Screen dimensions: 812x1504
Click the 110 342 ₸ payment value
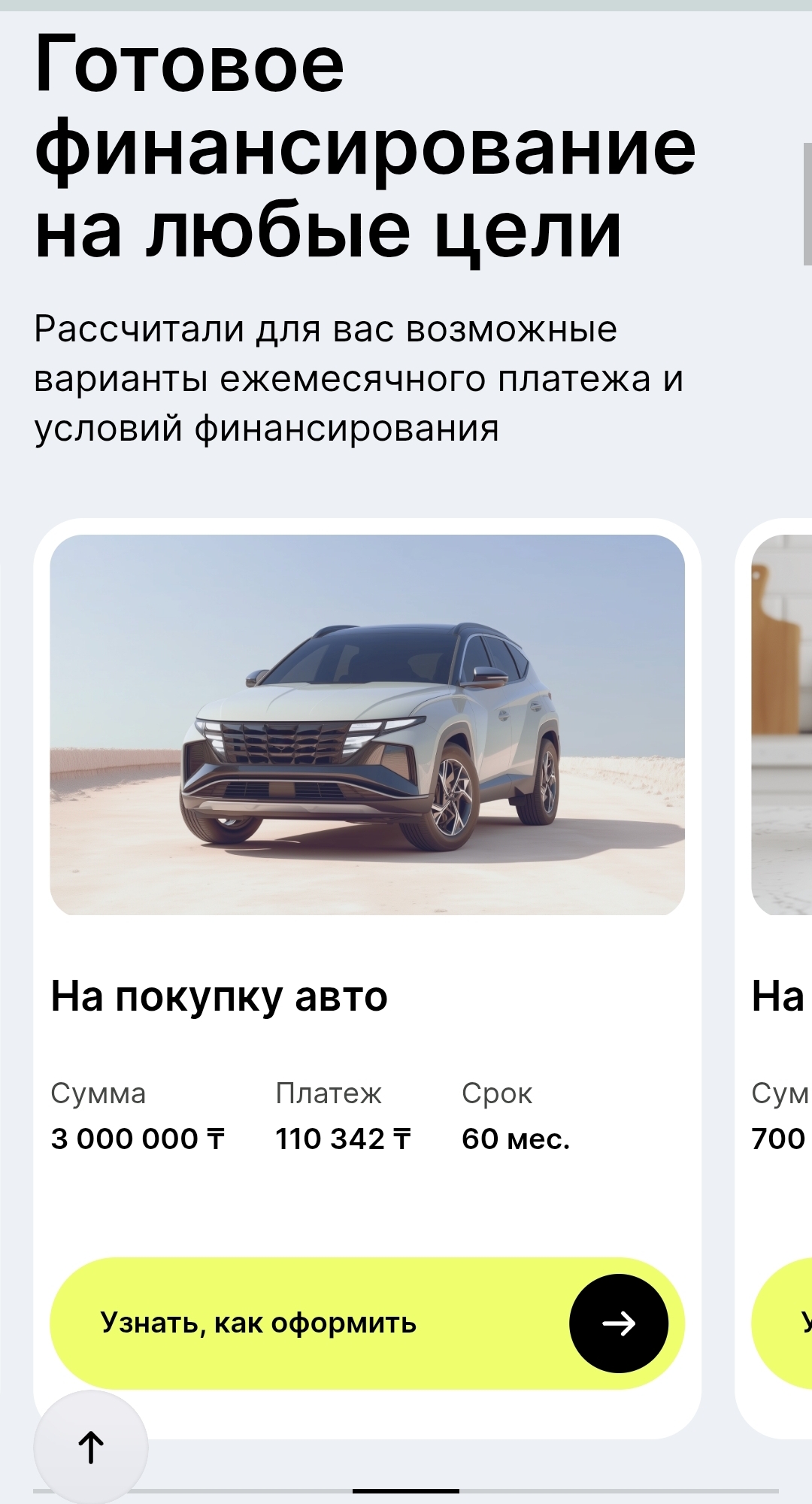coord(344,1139)
